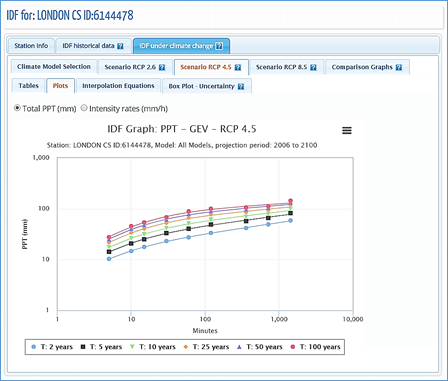Switch to Scenario RCP 8.5 tab
The height and width of the screenshot is (381, 448).
tap(286, 67)
